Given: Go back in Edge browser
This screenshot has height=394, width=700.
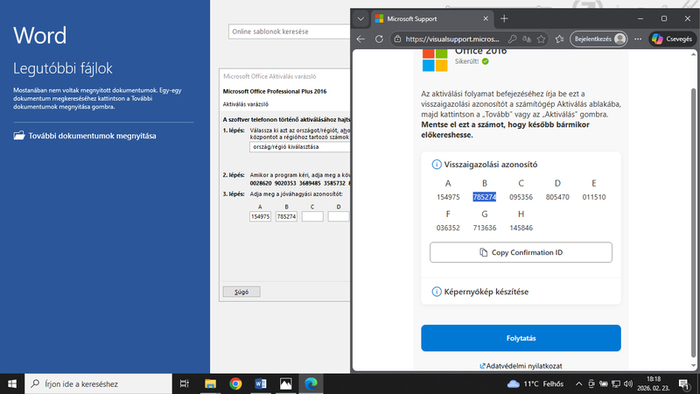Looking at the screenshot, I should pos(361,39).
